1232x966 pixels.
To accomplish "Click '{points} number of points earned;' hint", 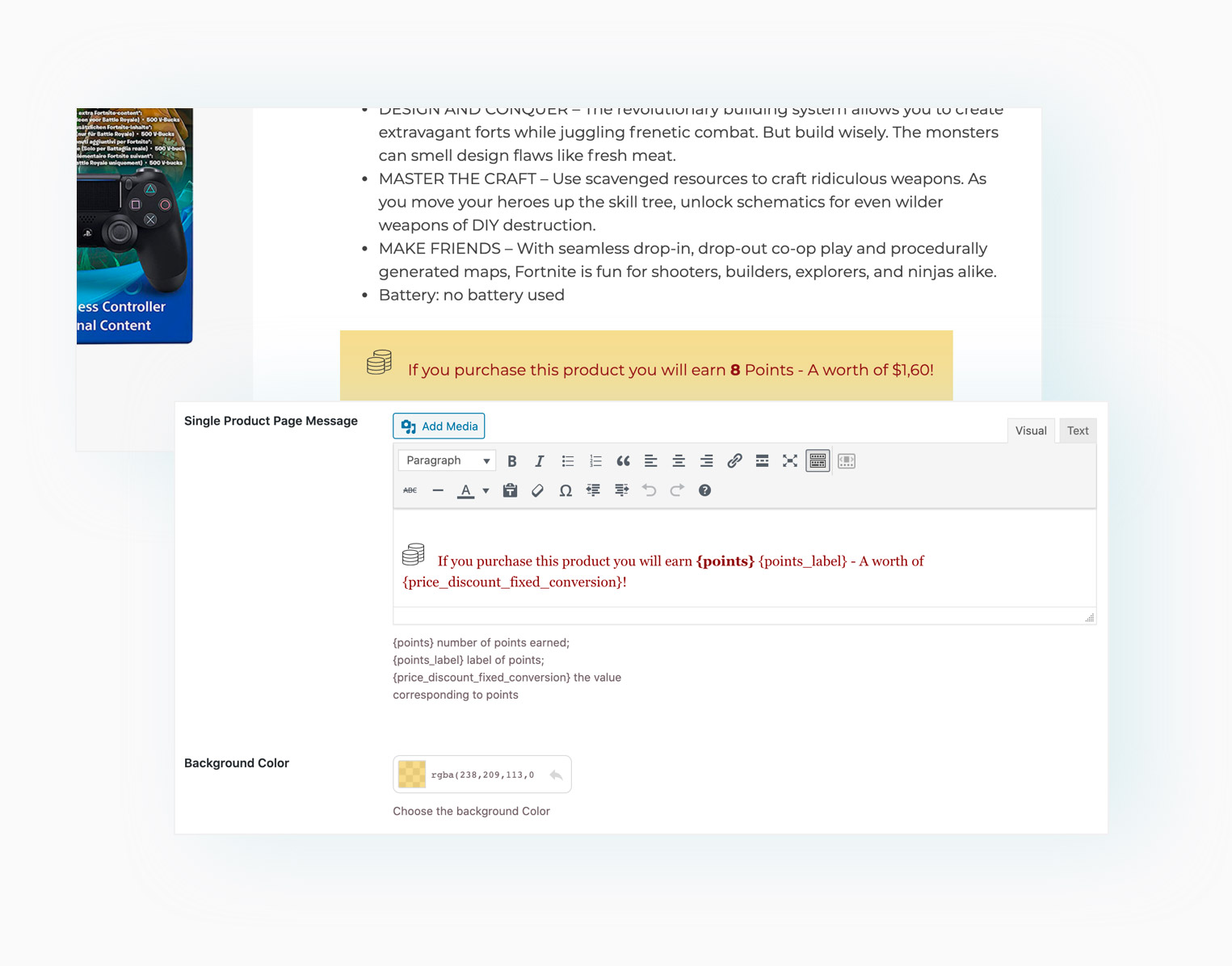I will click(x=481, y=643).
